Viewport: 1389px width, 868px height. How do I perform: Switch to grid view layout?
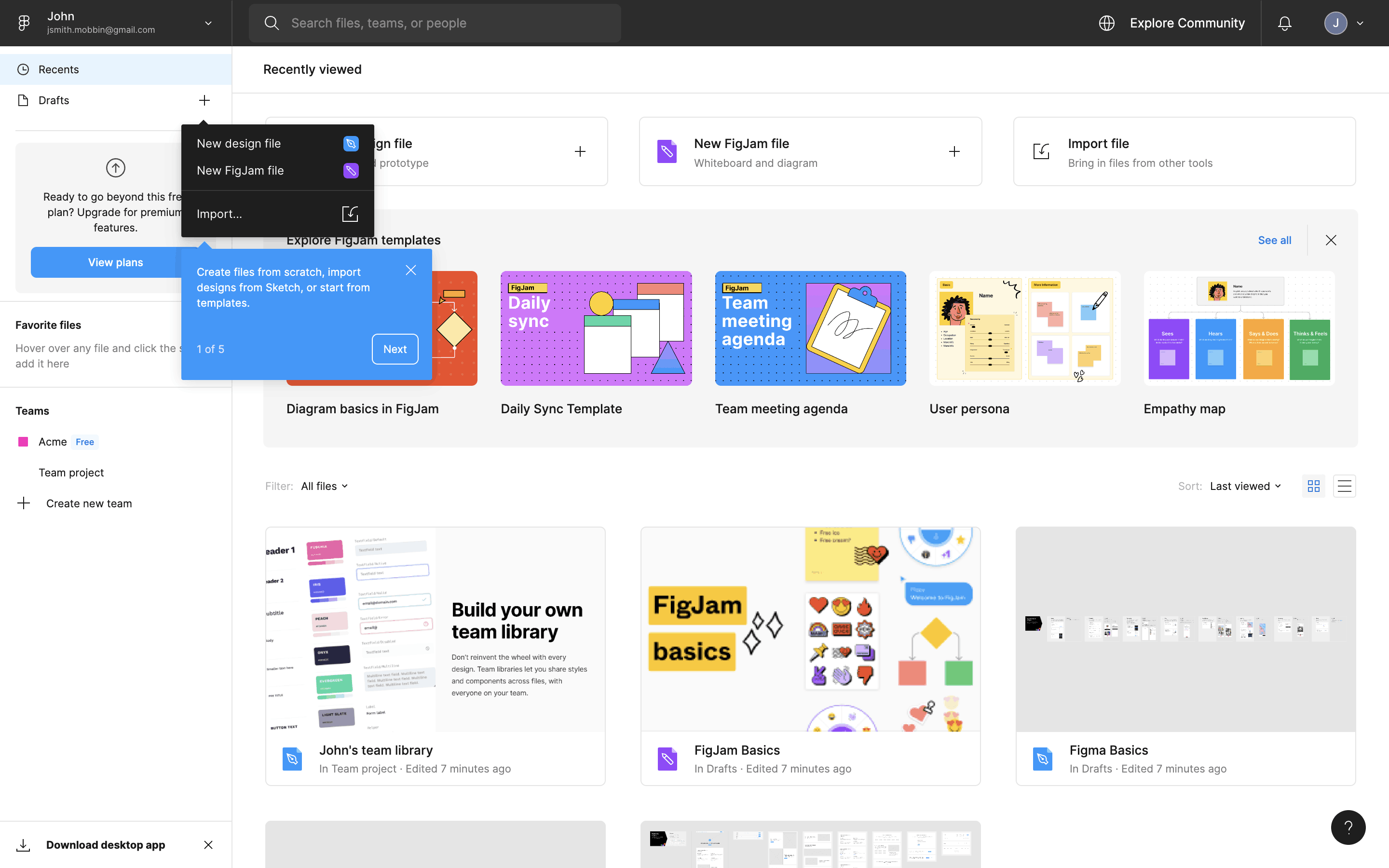tap(1313, 486)
